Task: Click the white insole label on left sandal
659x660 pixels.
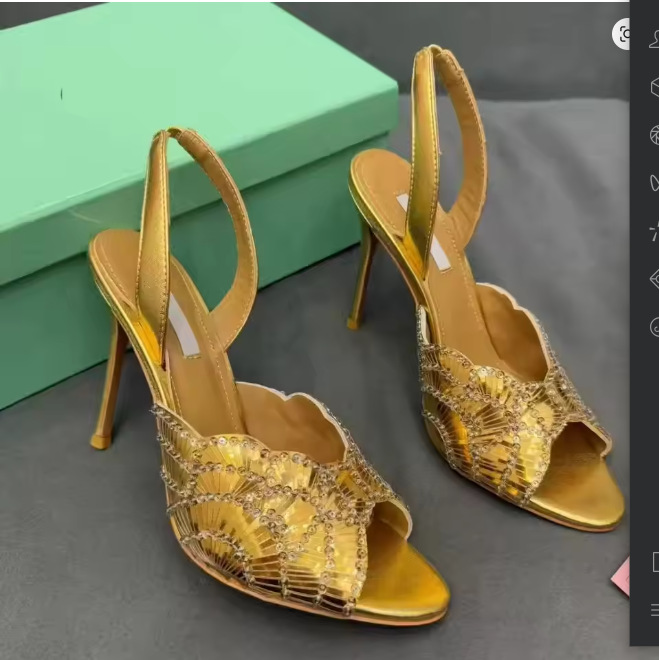Action: pos(182,328)
